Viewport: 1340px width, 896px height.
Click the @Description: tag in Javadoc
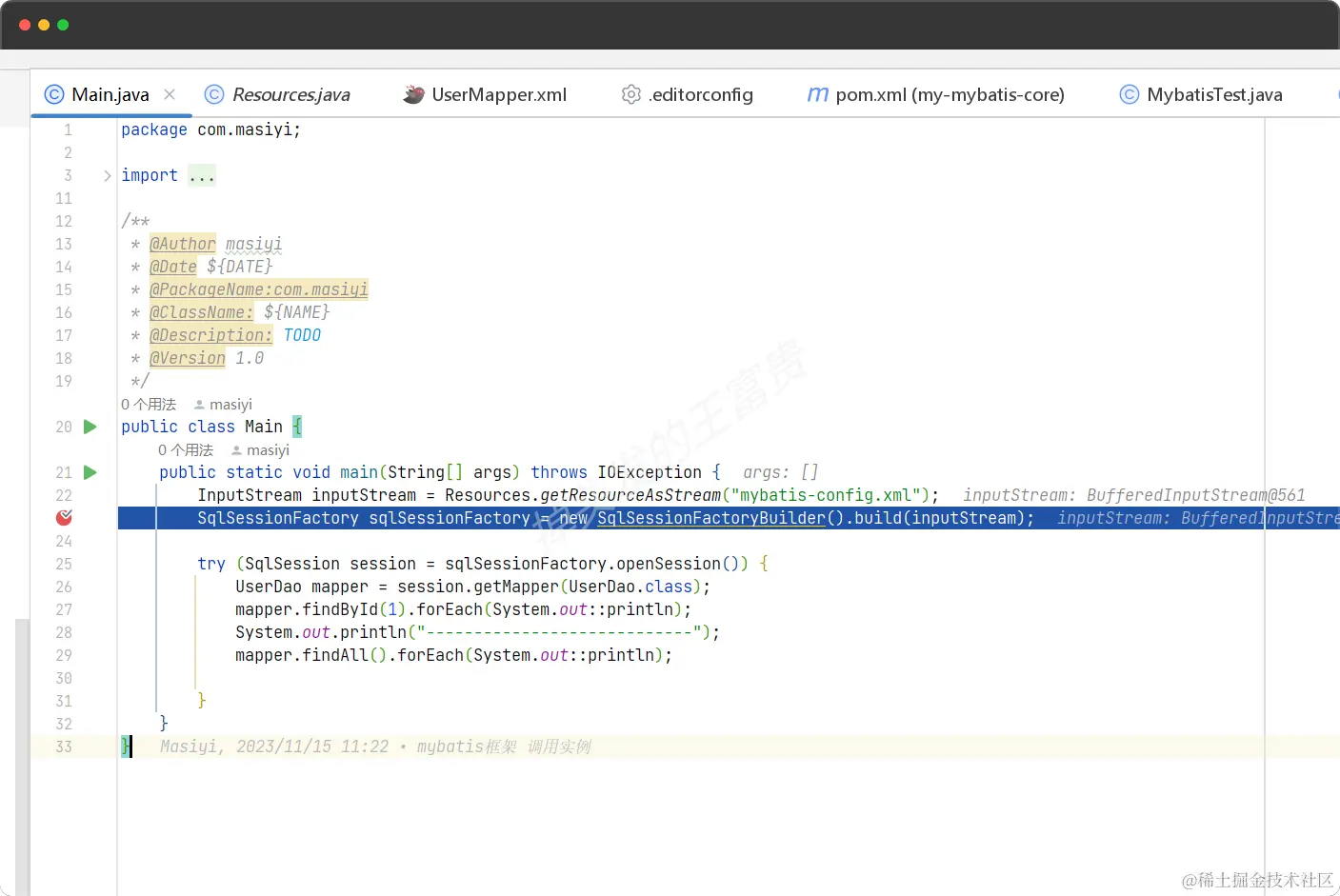click(x=211, y=335)
